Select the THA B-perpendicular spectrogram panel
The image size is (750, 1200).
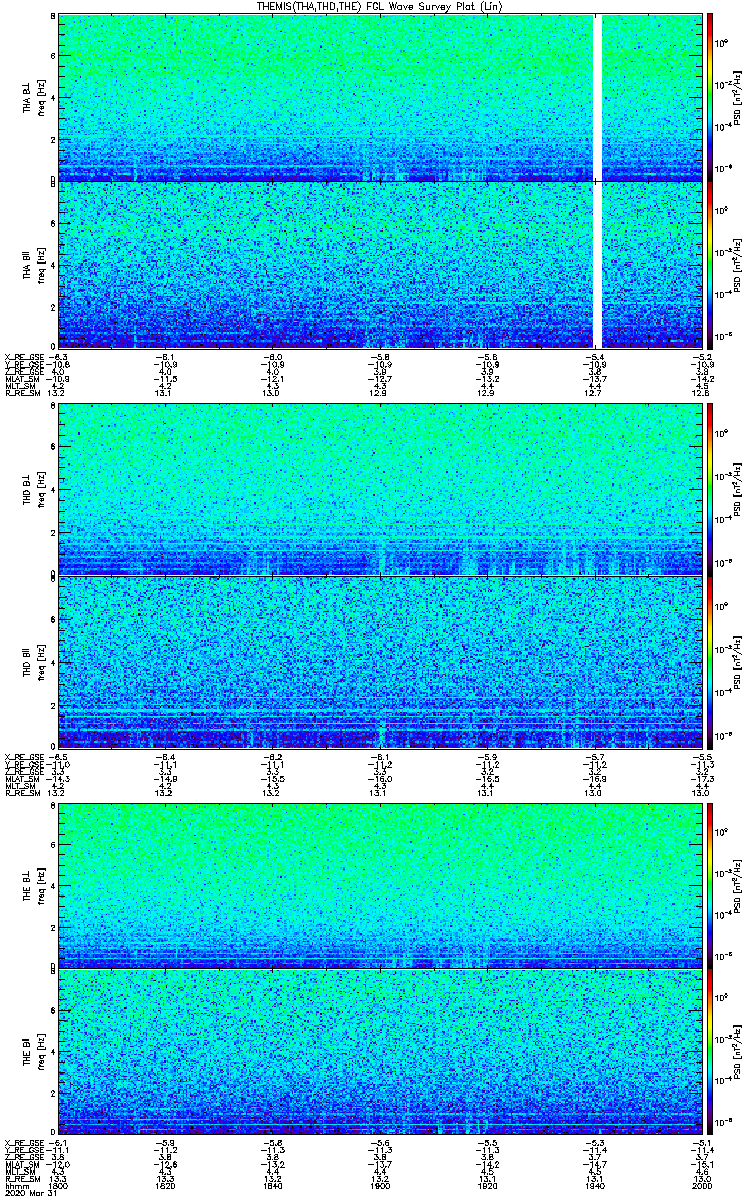[380, 97]
